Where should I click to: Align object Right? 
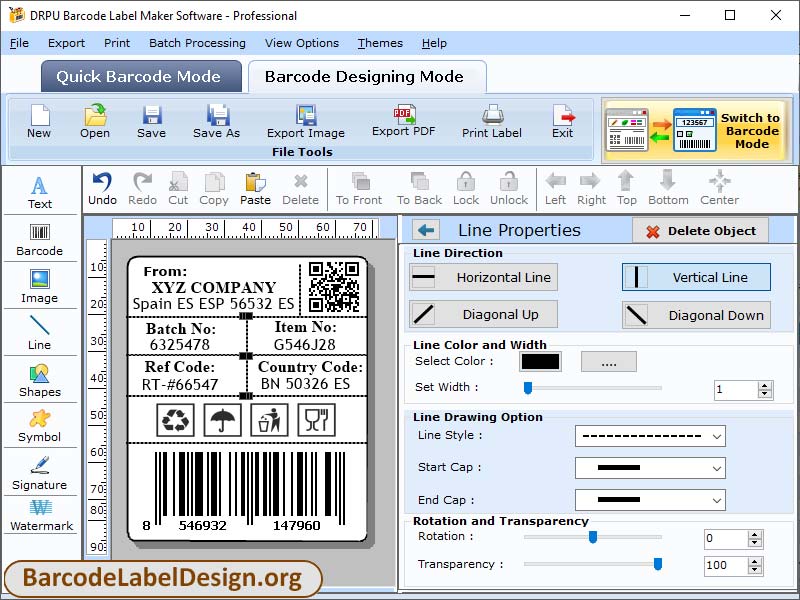591,189
